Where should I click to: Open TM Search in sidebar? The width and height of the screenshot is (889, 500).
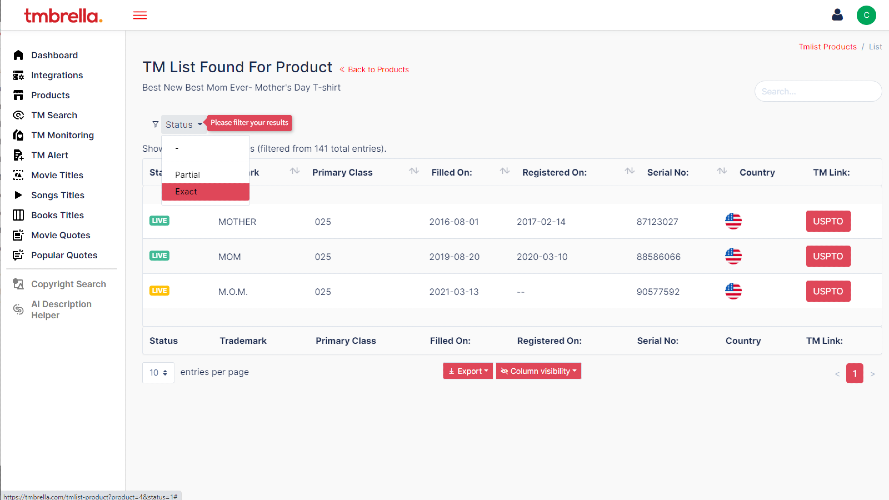53,115
